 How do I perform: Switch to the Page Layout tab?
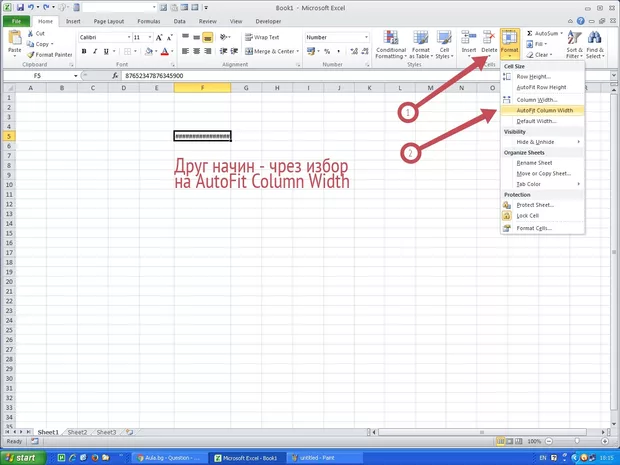pyautogui.click(x=108, y=20)
